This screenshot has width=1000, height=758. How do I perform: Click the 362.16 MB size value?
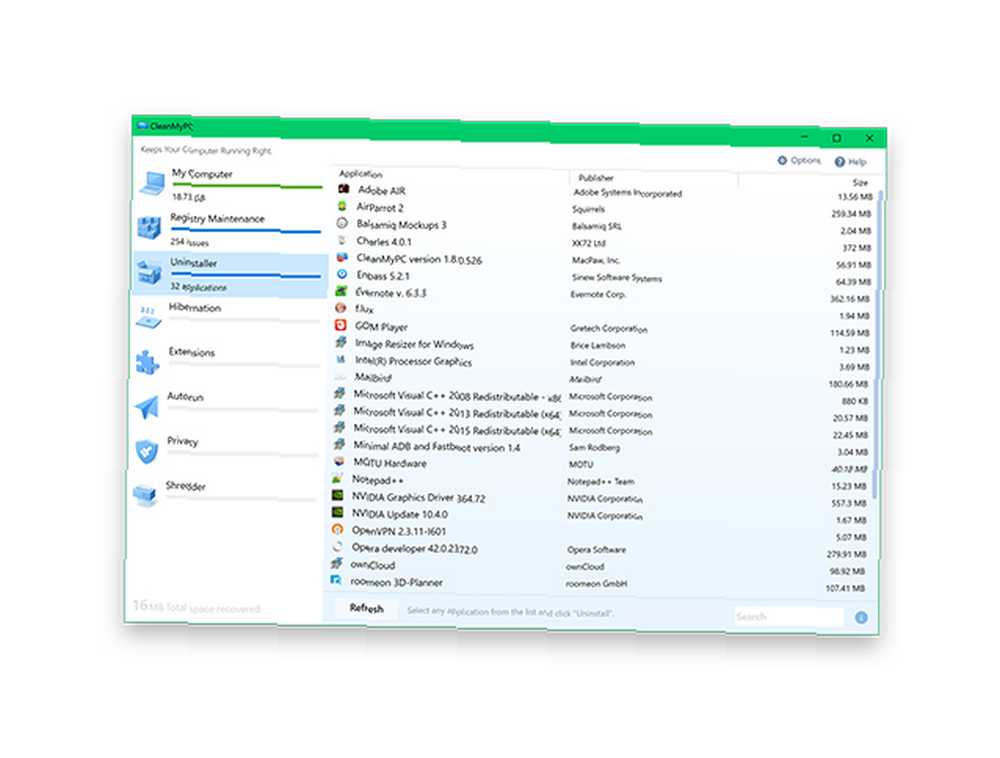[849, 299]
